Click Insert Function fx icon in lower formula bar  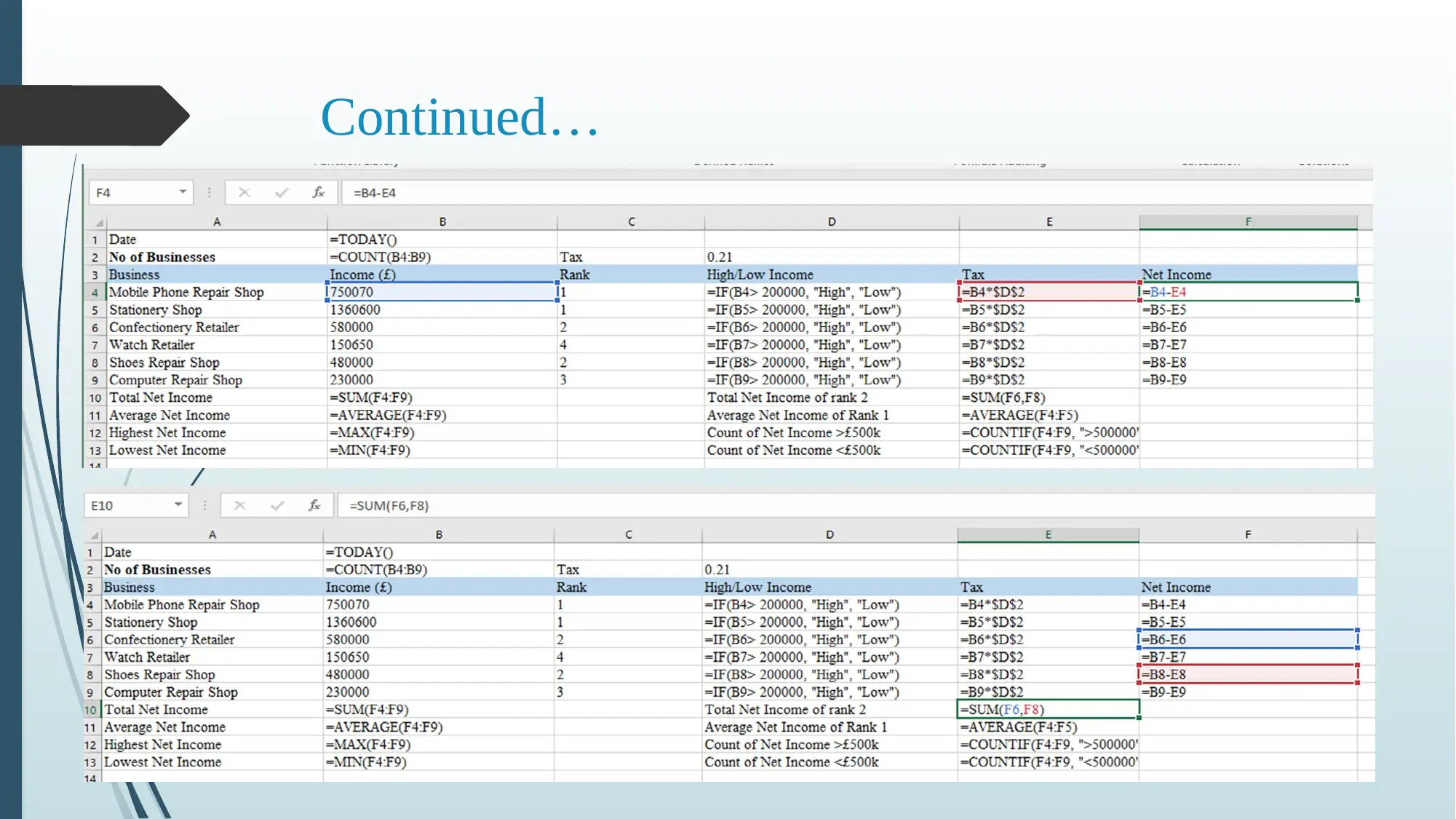(x=314, y=505)
